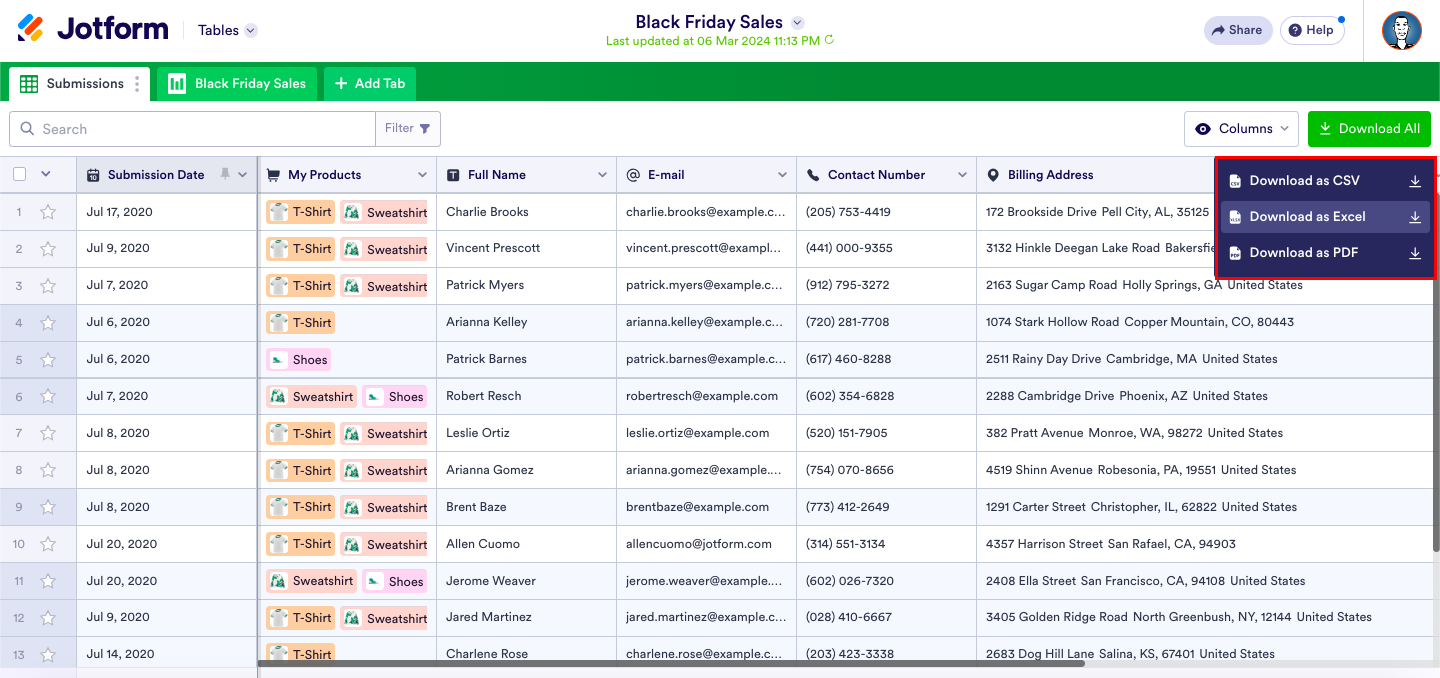This screenshot has height=678, width=1440.
Task: Star the row 7 Leslie Ortiz entry
Action: 48,434
